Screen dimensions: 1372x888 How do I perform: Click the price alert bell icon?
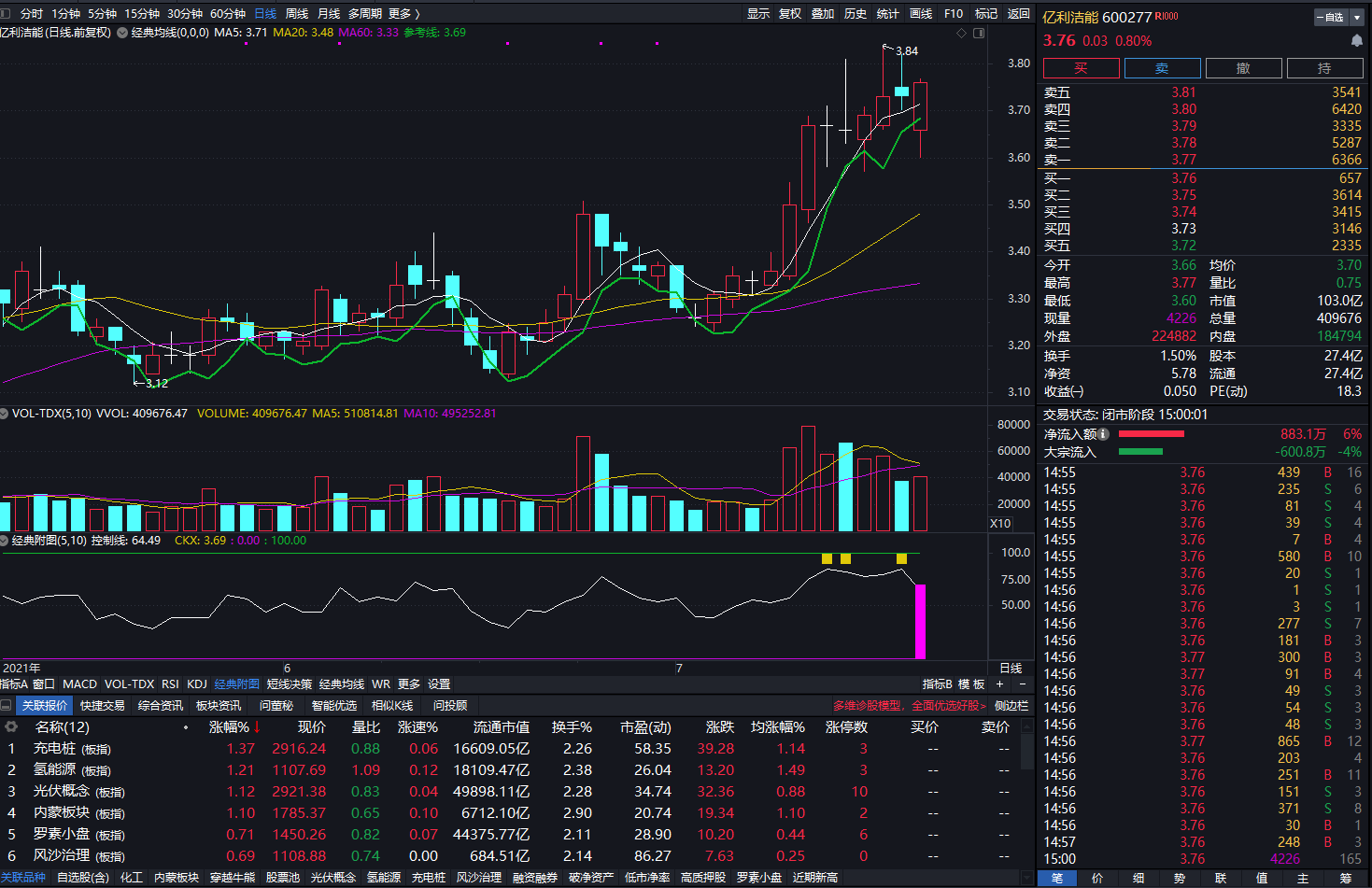1356,41
